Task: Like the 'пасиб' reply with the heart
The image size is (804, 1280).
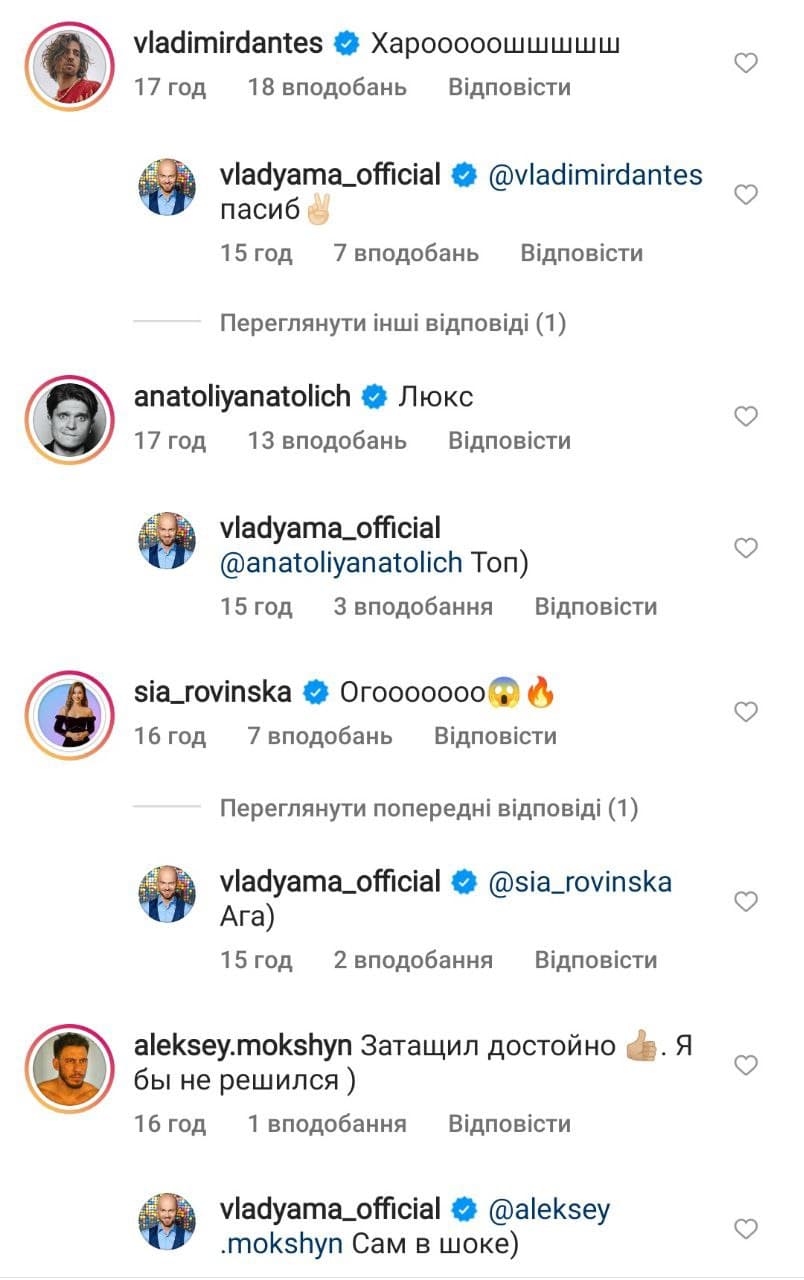Action: pos(746,195)
